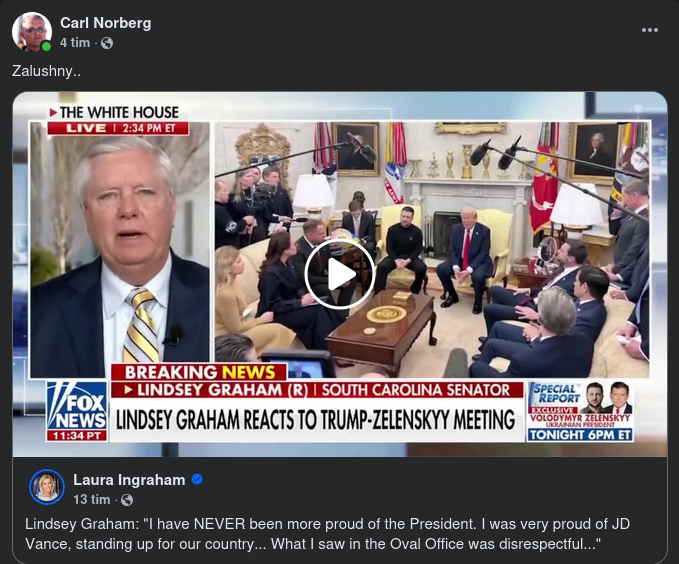This screenshot has height=564, width=679.
Task: Open the three-dot post options menu
Action: 650,30
